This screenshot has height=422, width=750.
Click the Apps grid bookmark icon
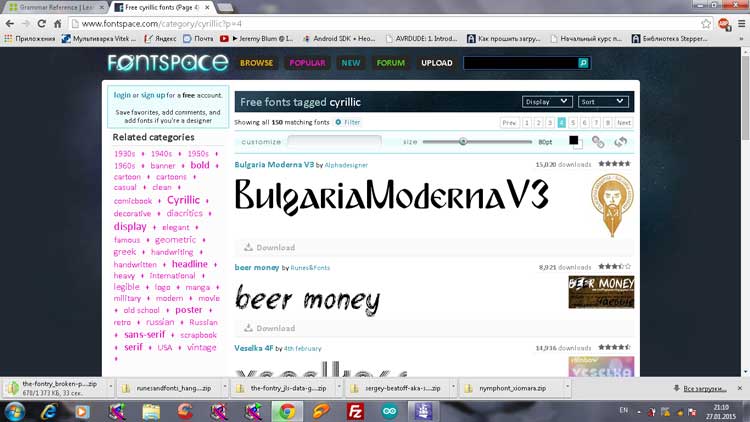coord(8,38)
